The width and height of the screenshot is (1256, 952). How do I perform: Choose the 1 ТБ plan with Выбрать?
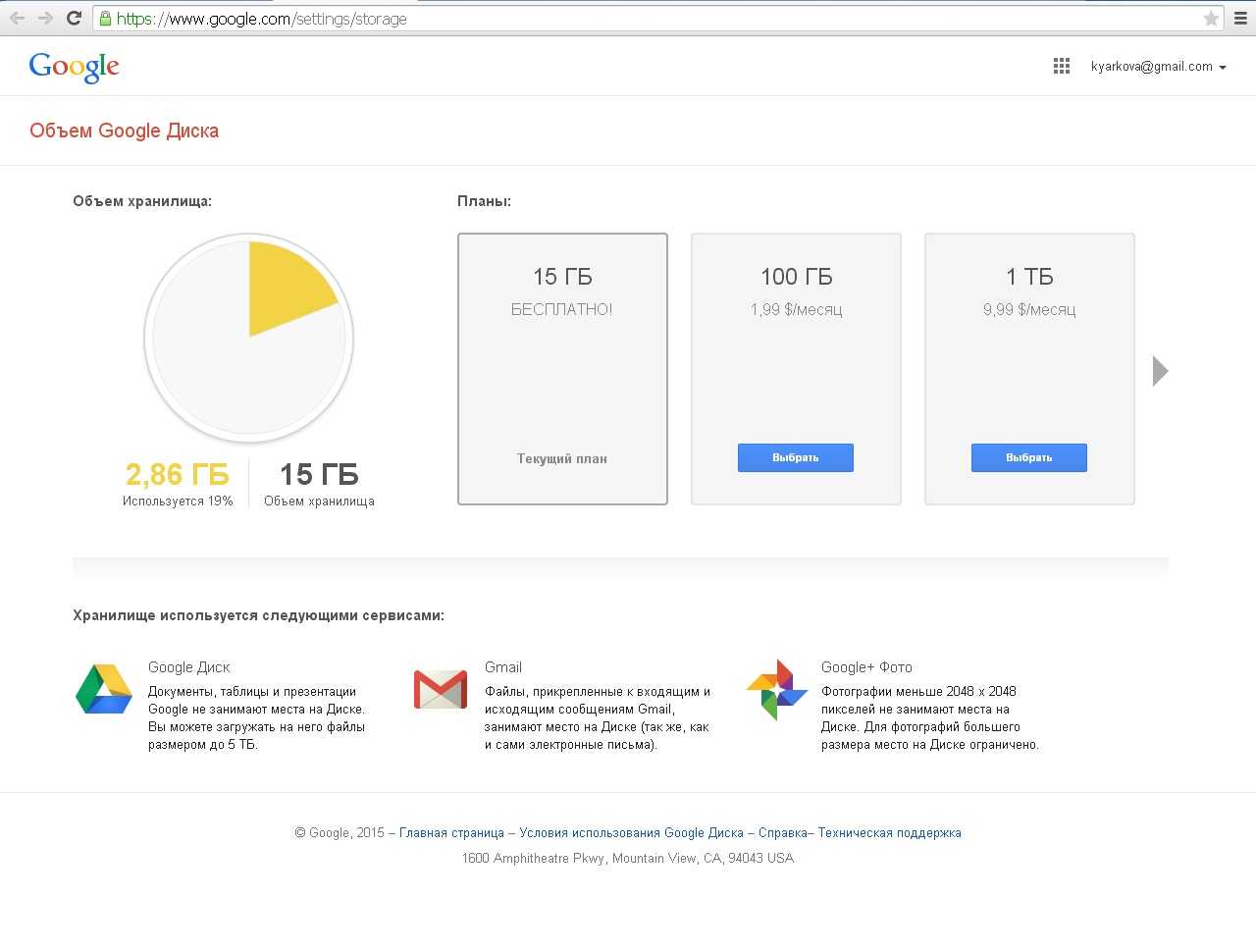pos(1028,458)
